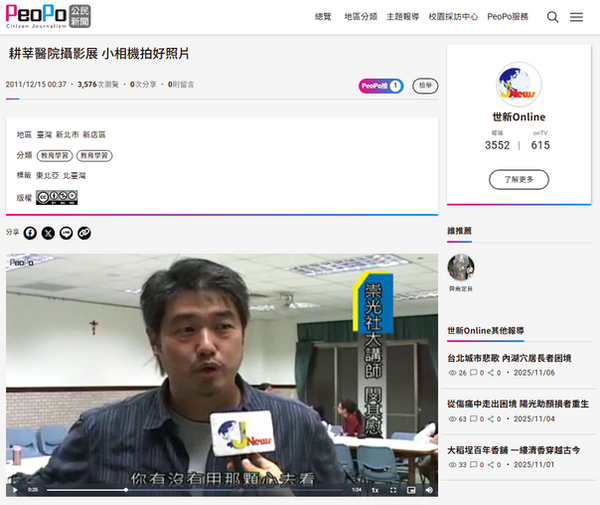
Task: Enter fullscreen video mode
Action: click(393, 490)
